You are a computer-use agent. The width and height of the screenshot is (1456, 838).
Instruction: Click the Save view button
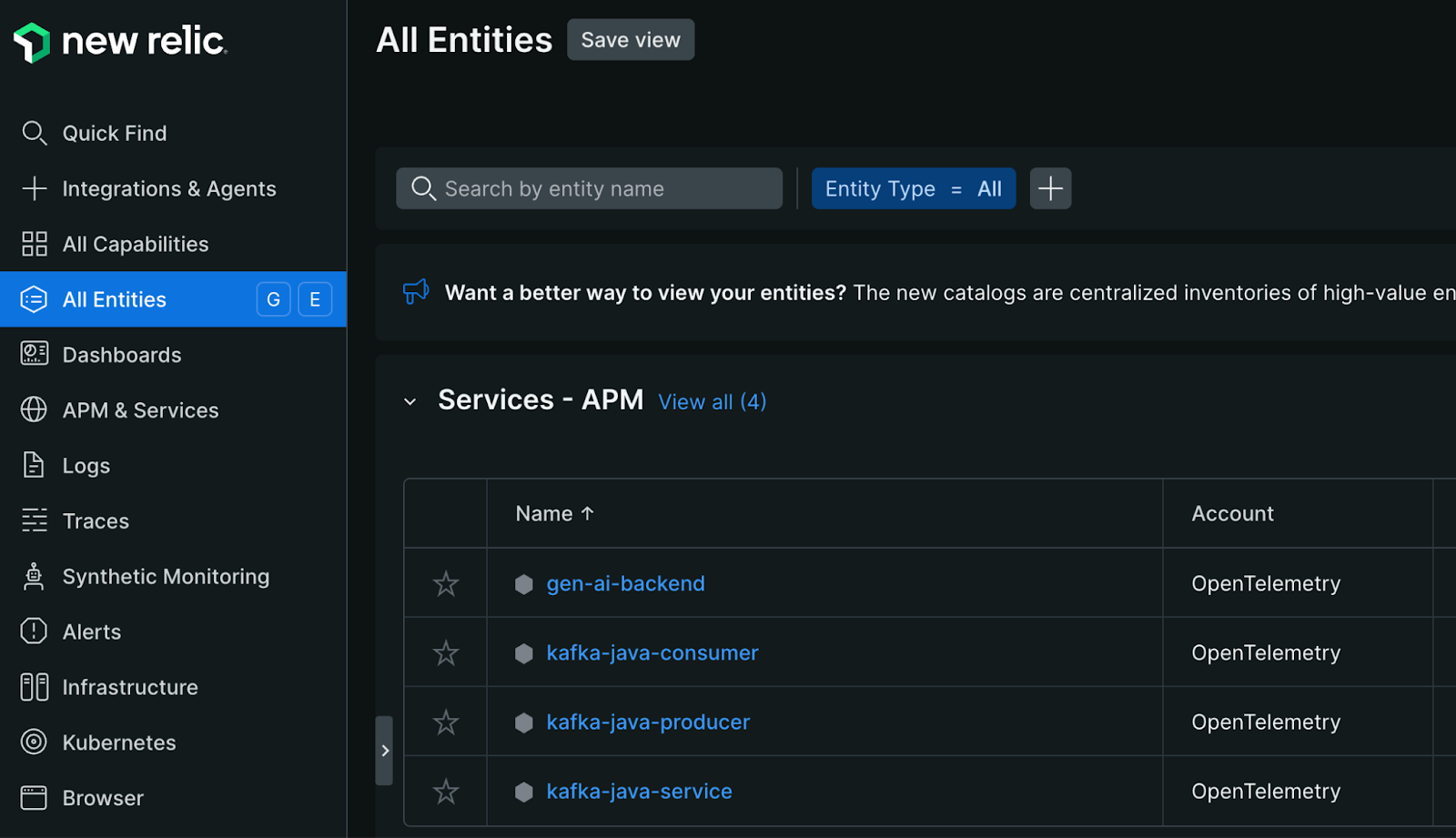pyautogui.click(x=631, y=40)
